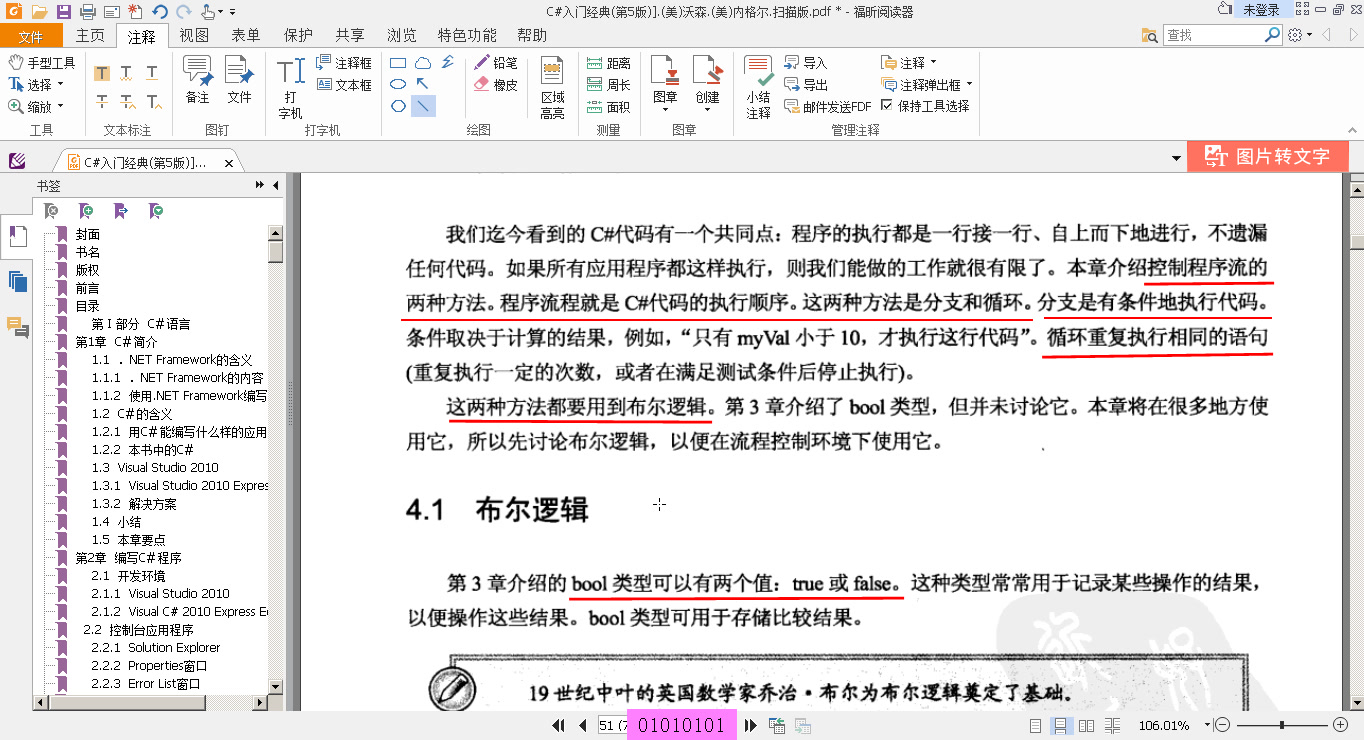Select the Polygon drawing tool
This screenshot has width=1364, height=740.
398,106
